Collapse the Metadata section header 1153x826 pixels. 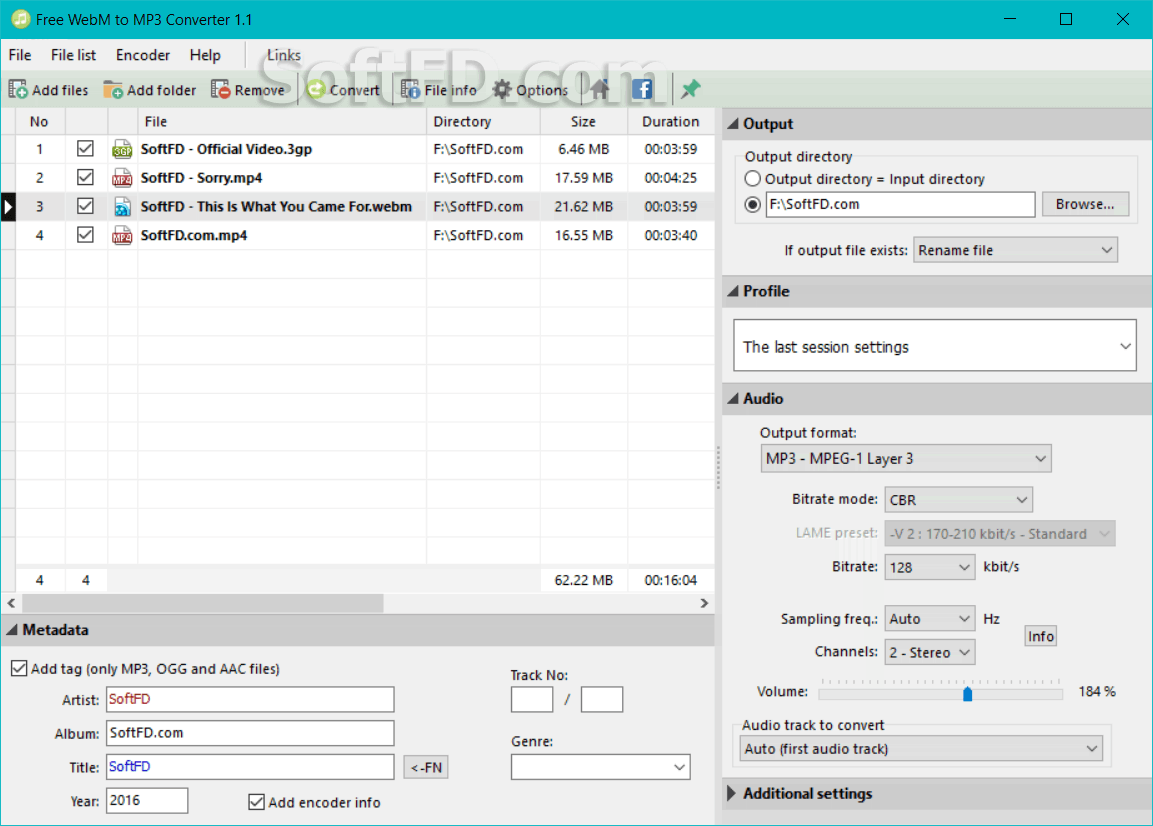pyautogui.click(x=357, y=630)
